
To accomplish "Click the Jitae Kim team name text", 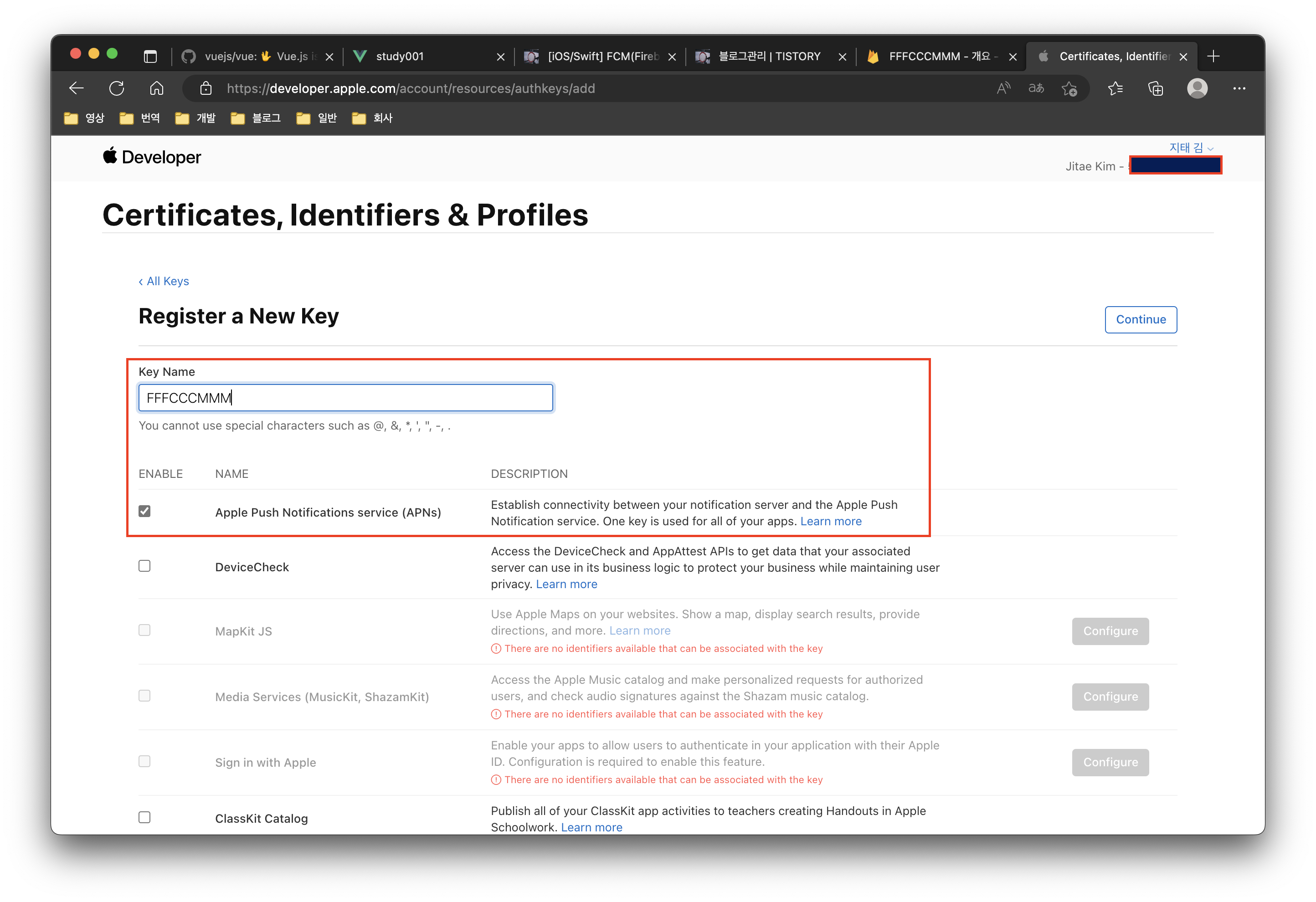I will point(1094,166).
